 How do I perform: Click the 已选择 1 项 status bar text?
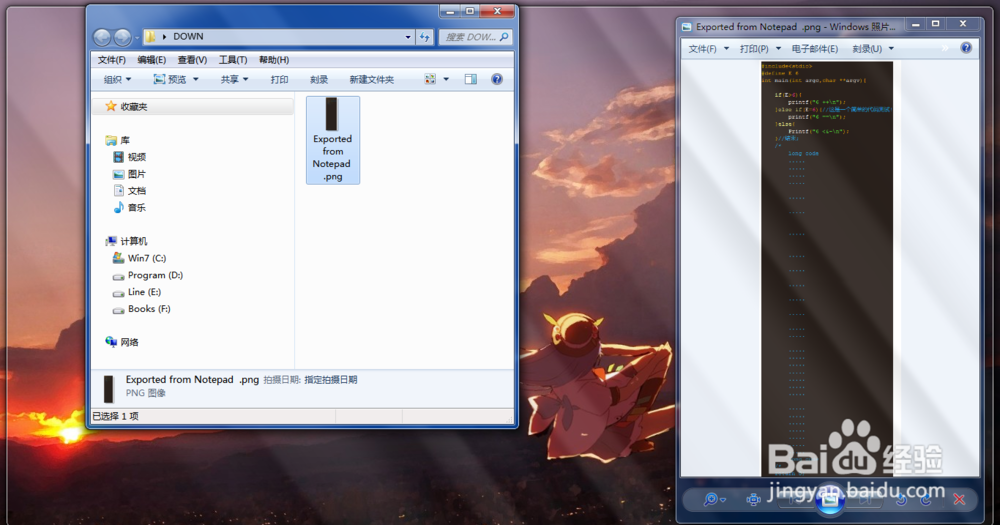115,416
